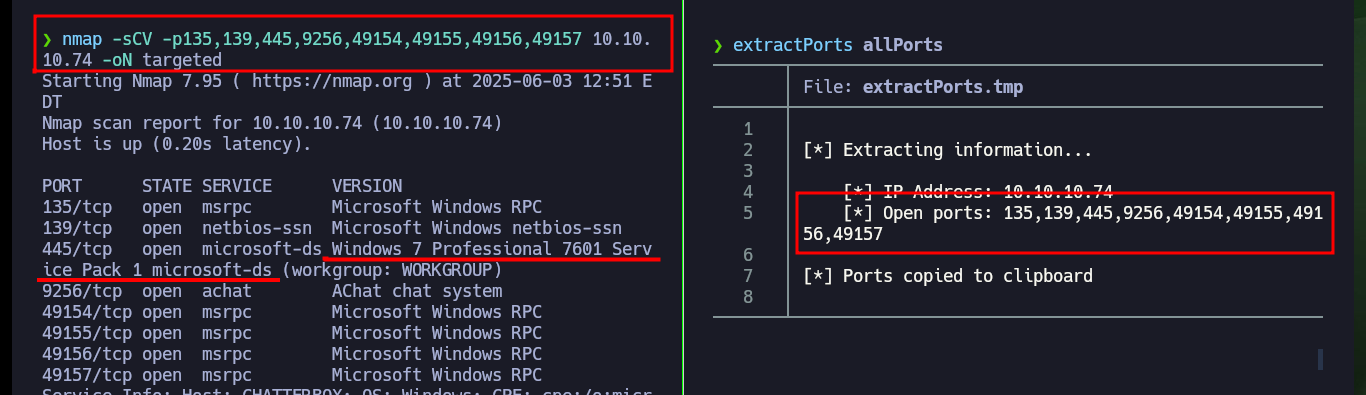1366x395 pixels.
Task: Click the extractPorts prompt arrow
Action: pyautogui.click(x=718, y=46)
